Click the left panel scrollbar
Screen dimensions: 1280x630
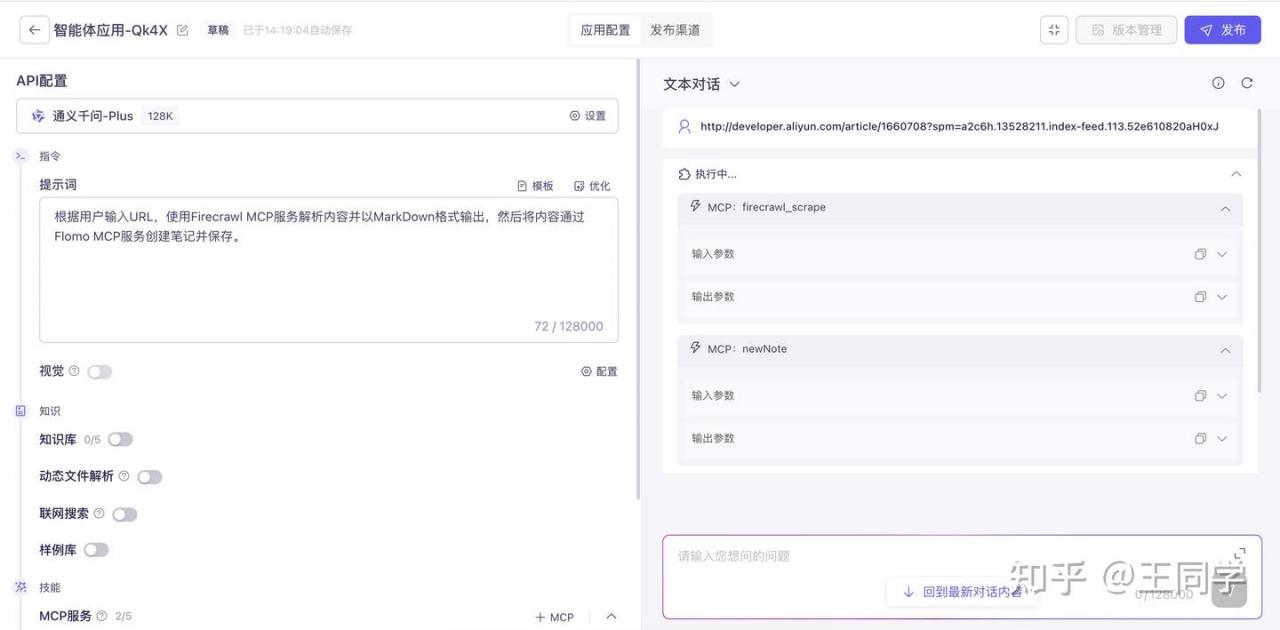[x=638, y=280]
